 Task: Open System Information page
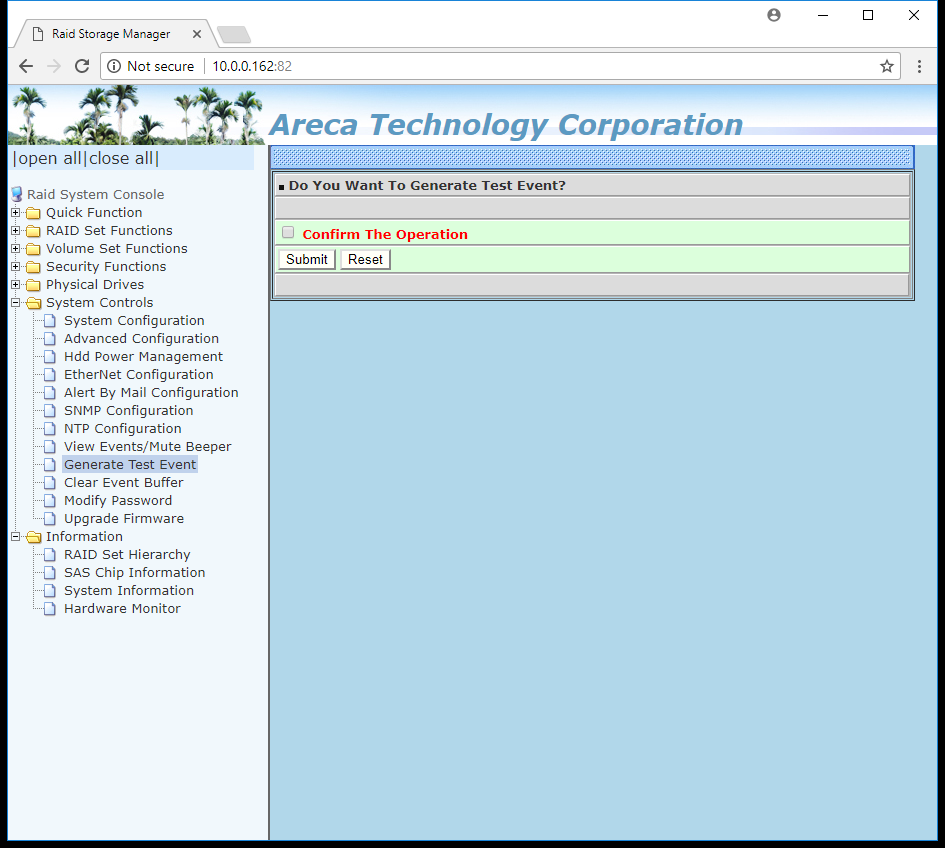(129, 591)
